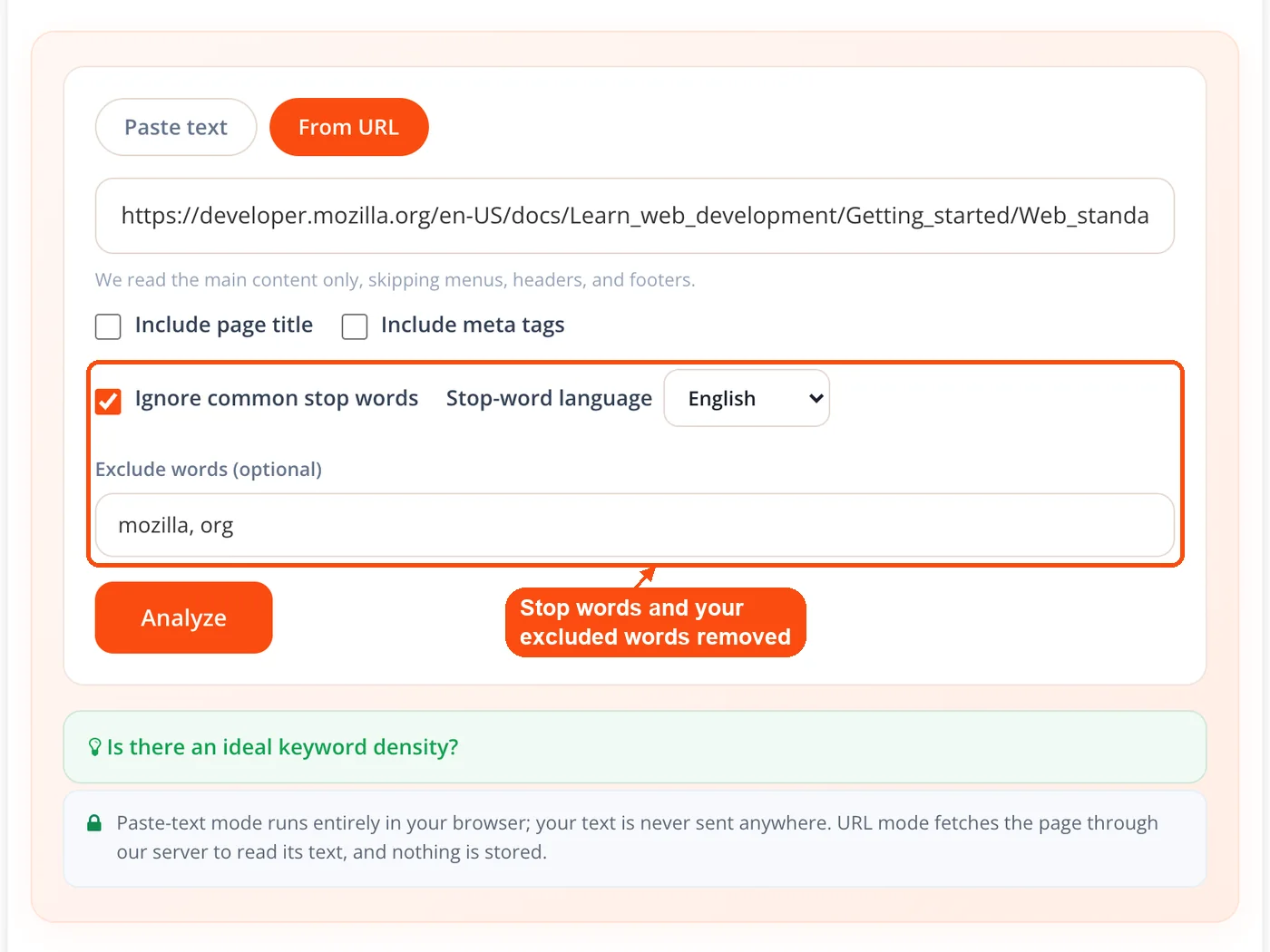Click the 'Ignore common stop words' label

tap(277, 399)
